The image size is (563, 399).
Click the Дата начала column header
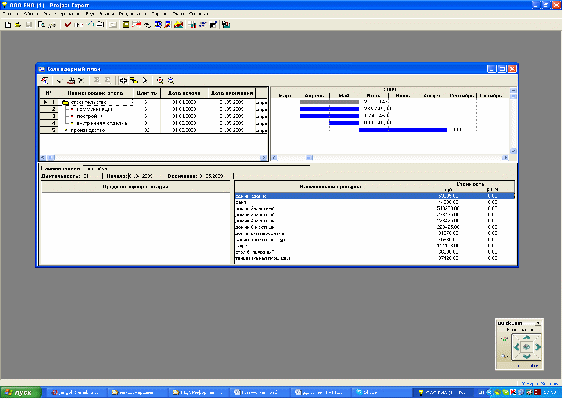coord(184,93)
